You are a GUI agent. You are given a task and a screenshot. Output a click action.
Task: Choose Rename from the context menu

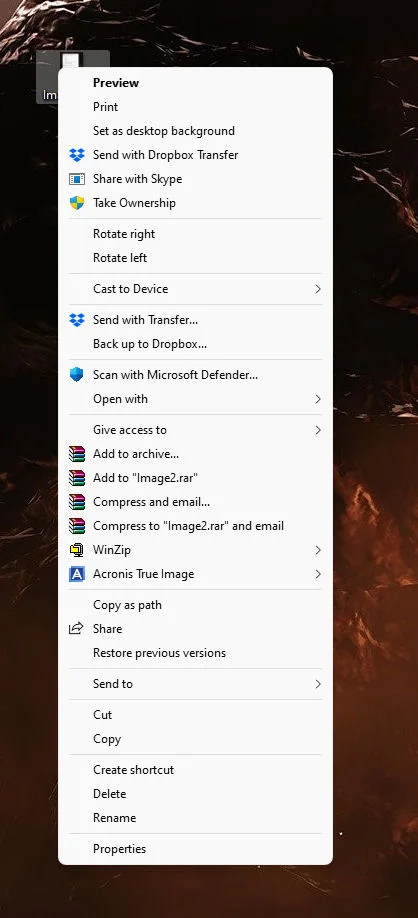(x=196, y=818)
